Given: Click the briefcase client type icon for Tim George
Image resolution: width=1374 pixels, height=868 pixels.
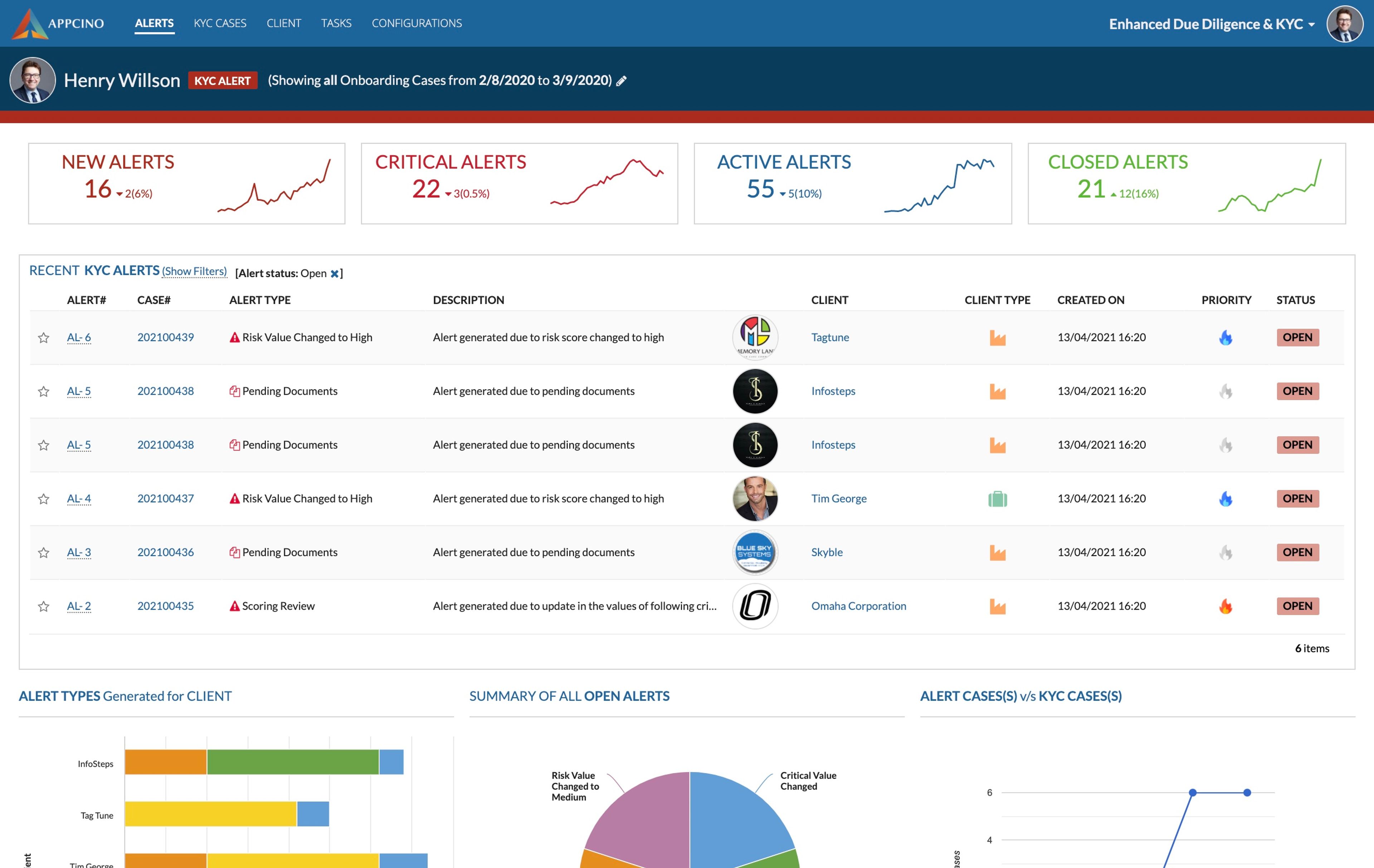Looking at the screenshot, I should click(x=998, y=499).
